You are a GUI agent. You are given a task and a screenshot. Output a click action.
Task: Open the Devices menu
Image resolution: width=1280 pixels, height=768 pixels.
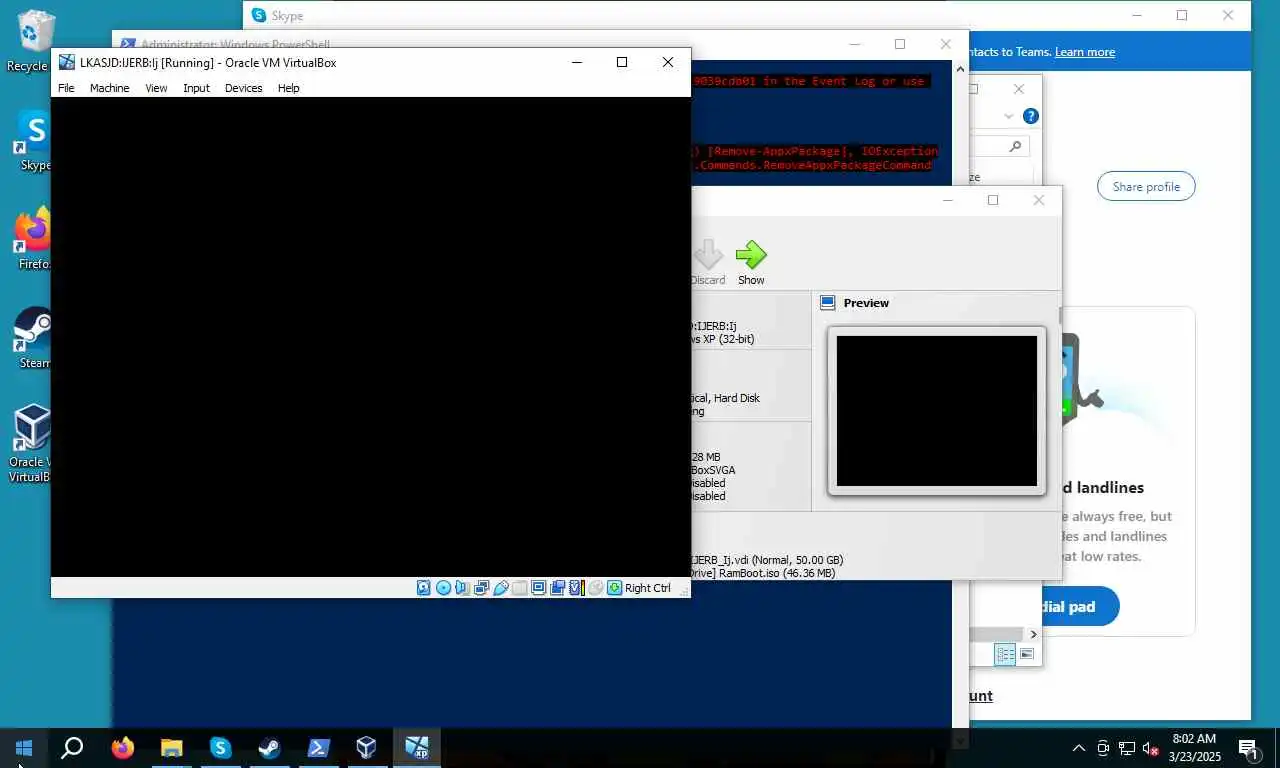[243, 88]
